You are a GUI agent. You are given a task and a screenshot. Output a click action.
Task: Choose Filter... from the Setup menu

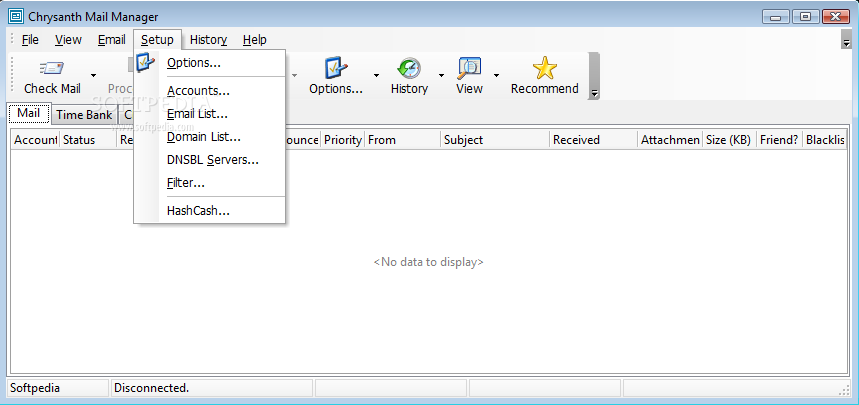click(x=209, y=183)
